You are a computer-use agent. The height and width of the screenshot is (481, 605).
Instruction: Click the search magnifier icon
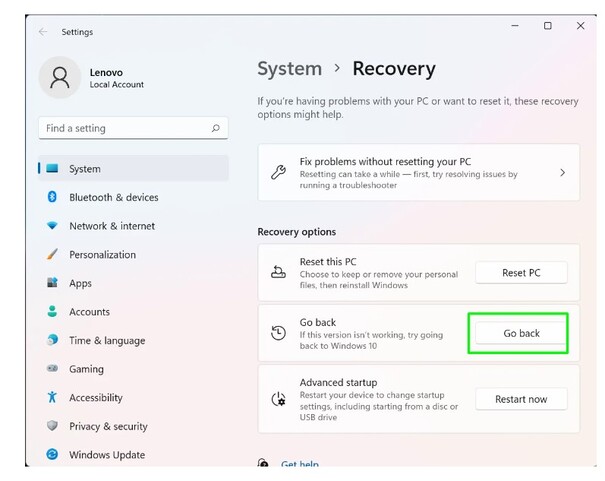[215, 128]
